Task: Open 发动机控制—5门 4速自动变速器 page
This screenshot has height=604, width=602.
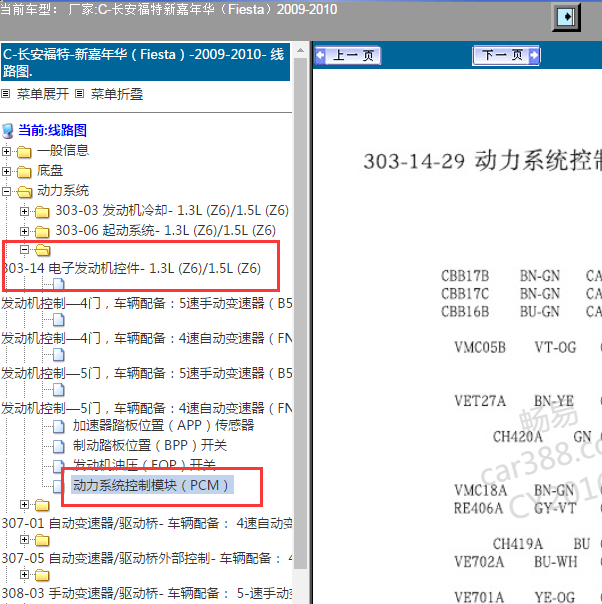Action: [x=146, y=408]
